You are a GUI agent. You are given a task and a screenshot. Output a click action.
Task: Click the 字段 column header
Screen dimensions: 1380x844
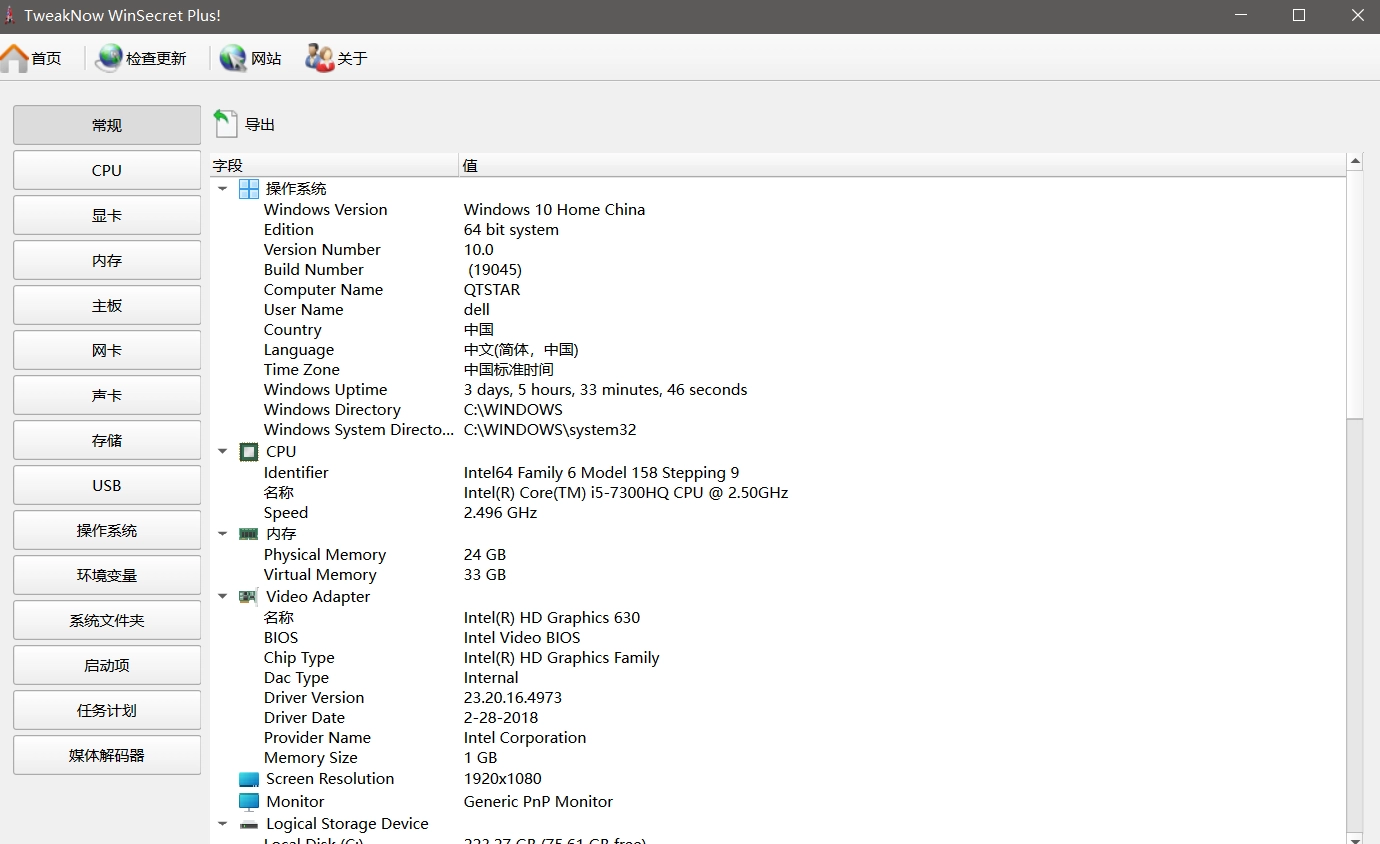(x=334, y=165)
